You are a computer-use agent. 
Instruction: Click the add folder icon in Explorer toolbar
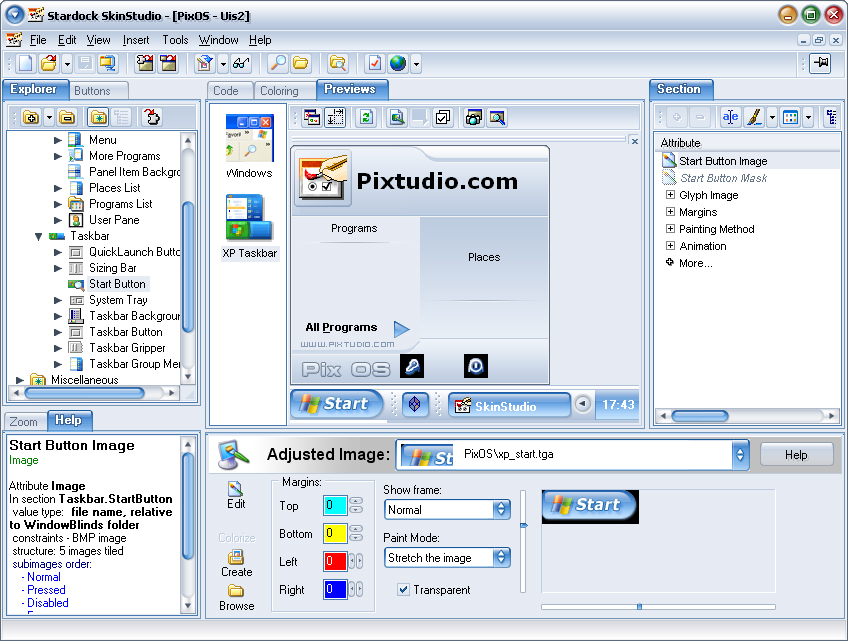[x=31, y=117]
